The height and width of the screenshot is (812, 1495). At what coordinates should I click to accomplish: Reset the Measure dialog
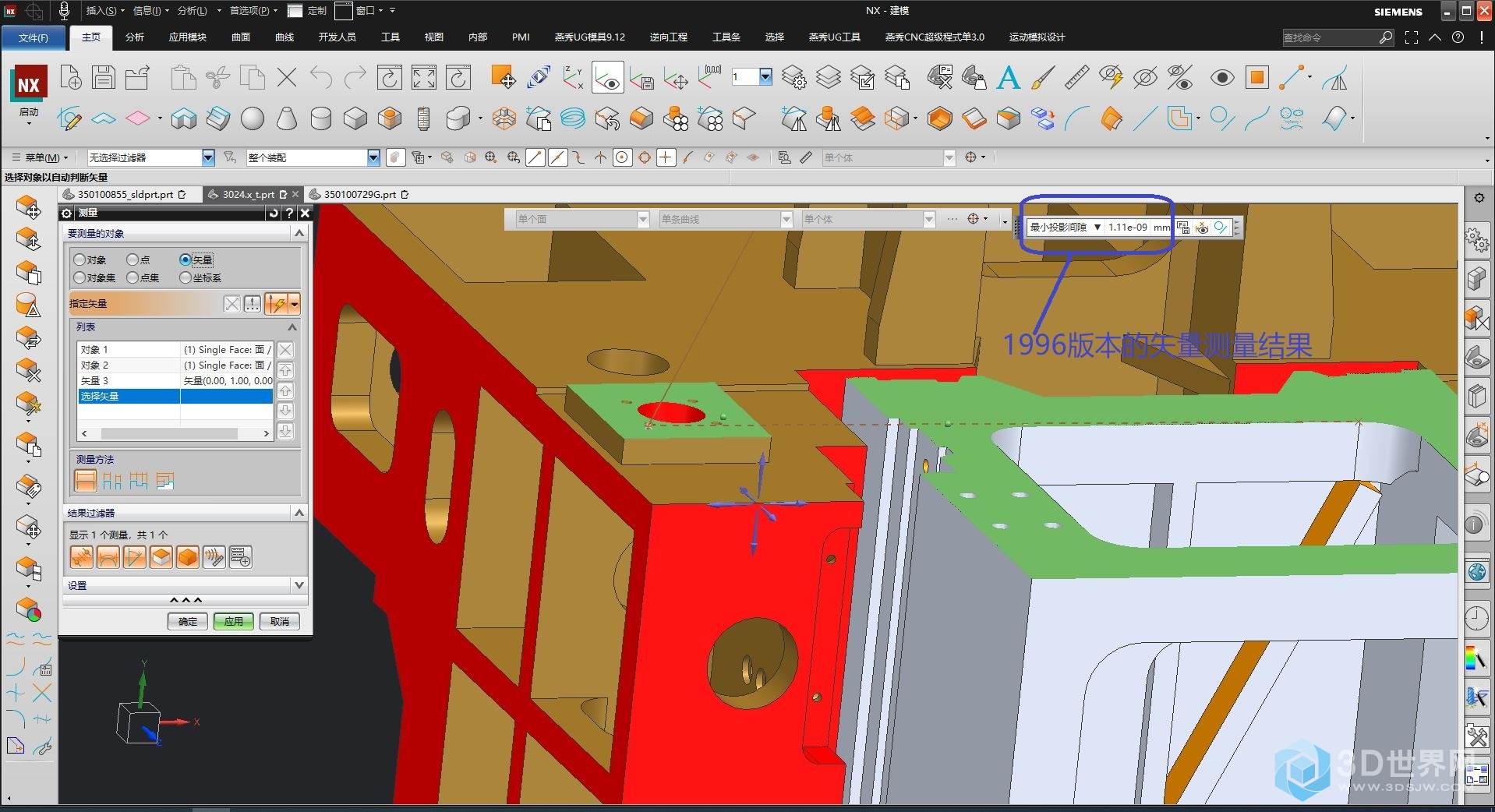pos(273,213)
